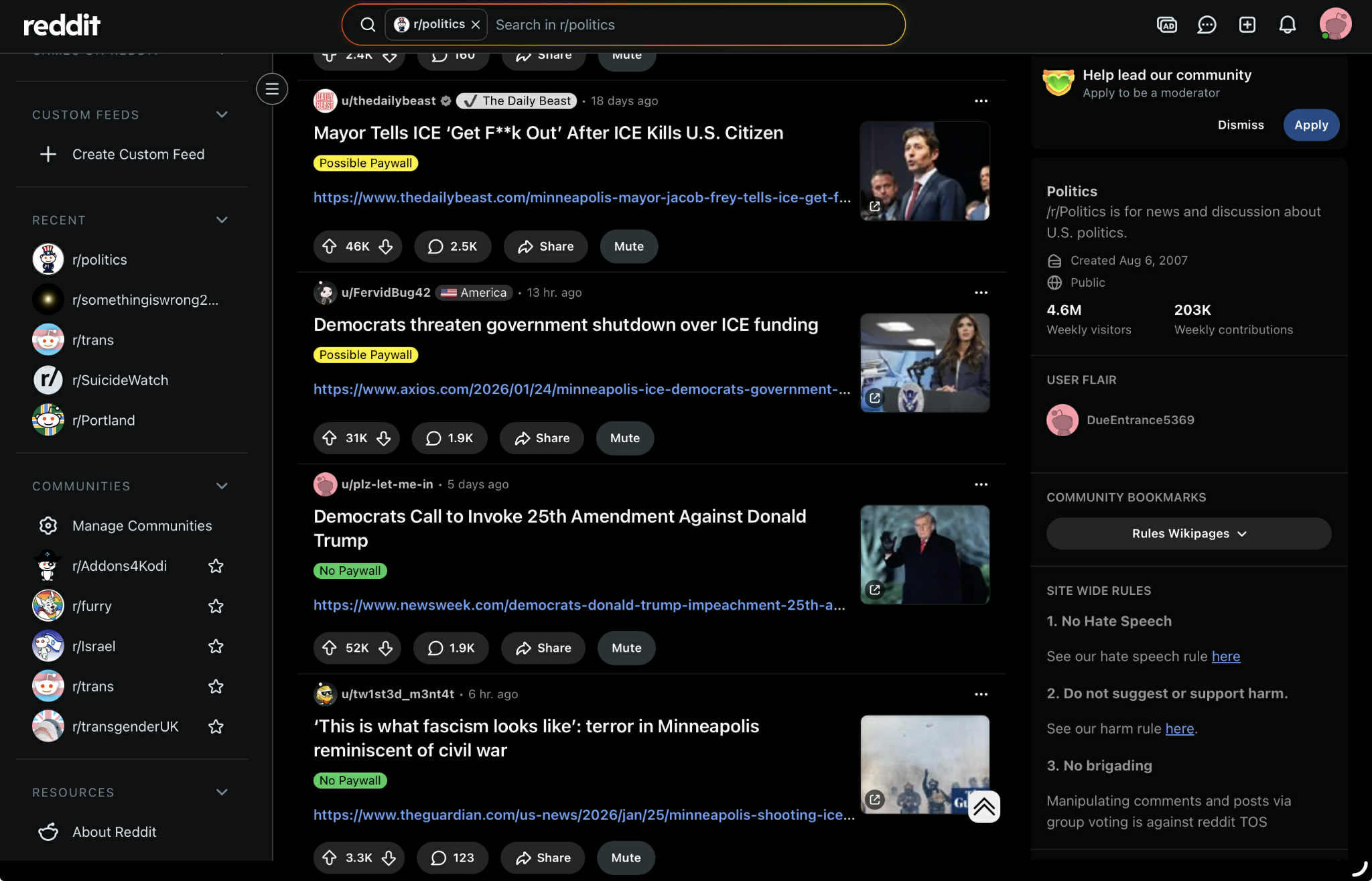Expand the Rules Wikipages dropdown
The height and width of the screenshot is (881, 1372).
[1188, 534]
